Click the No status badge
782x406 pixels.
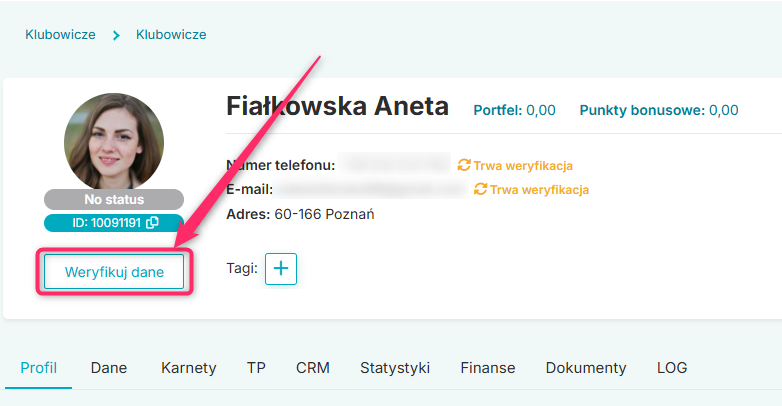pyautogui.click(x=114, y=200)
